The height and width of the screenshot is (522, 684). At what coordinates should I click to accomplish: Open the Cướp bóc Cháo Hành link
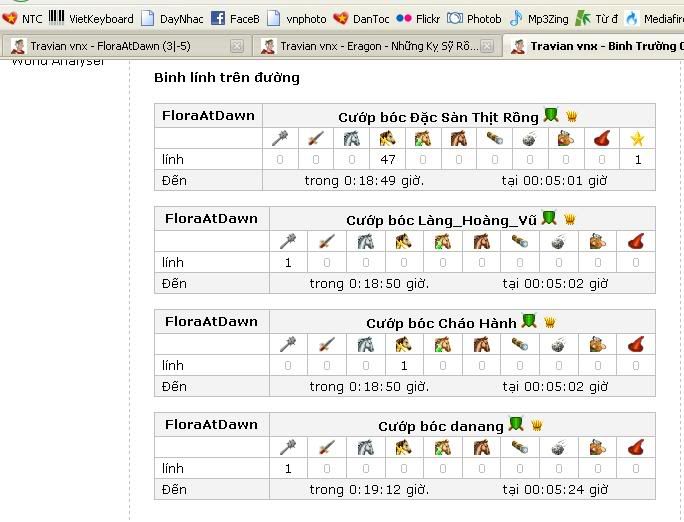441,323
